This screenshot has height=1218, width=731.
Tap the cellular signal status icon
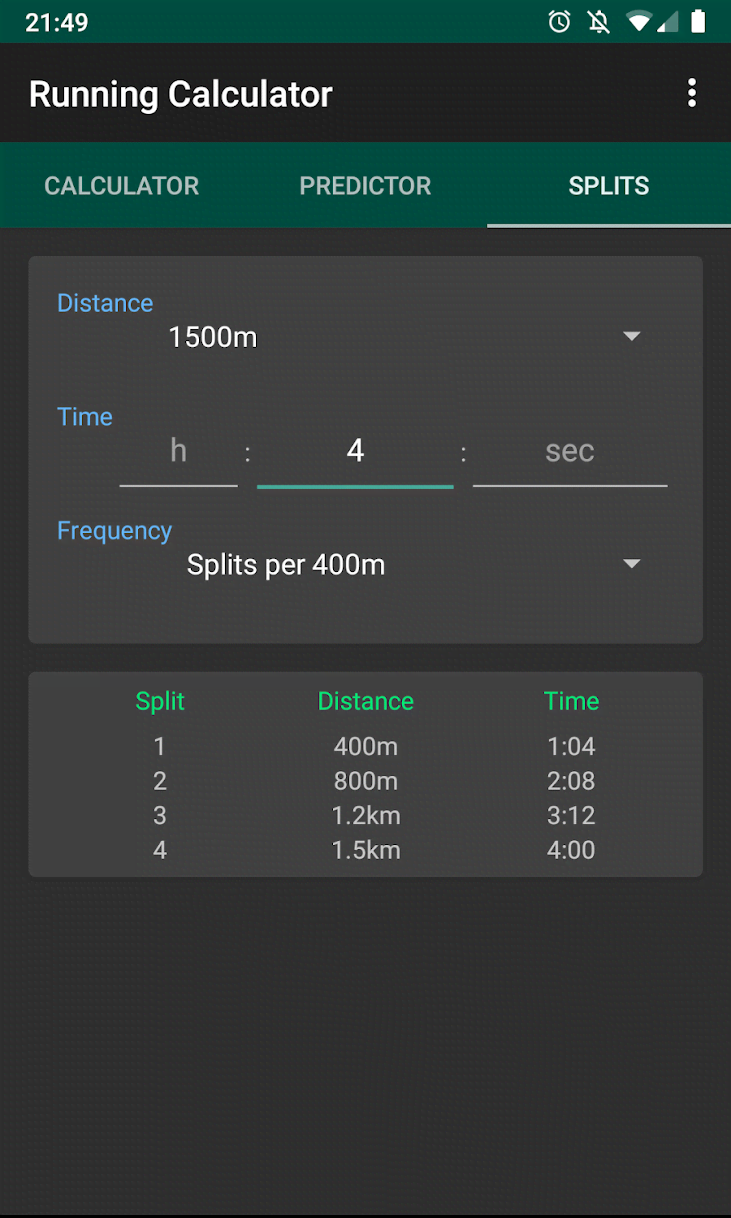pyautogui.click(x=667, y=21)
